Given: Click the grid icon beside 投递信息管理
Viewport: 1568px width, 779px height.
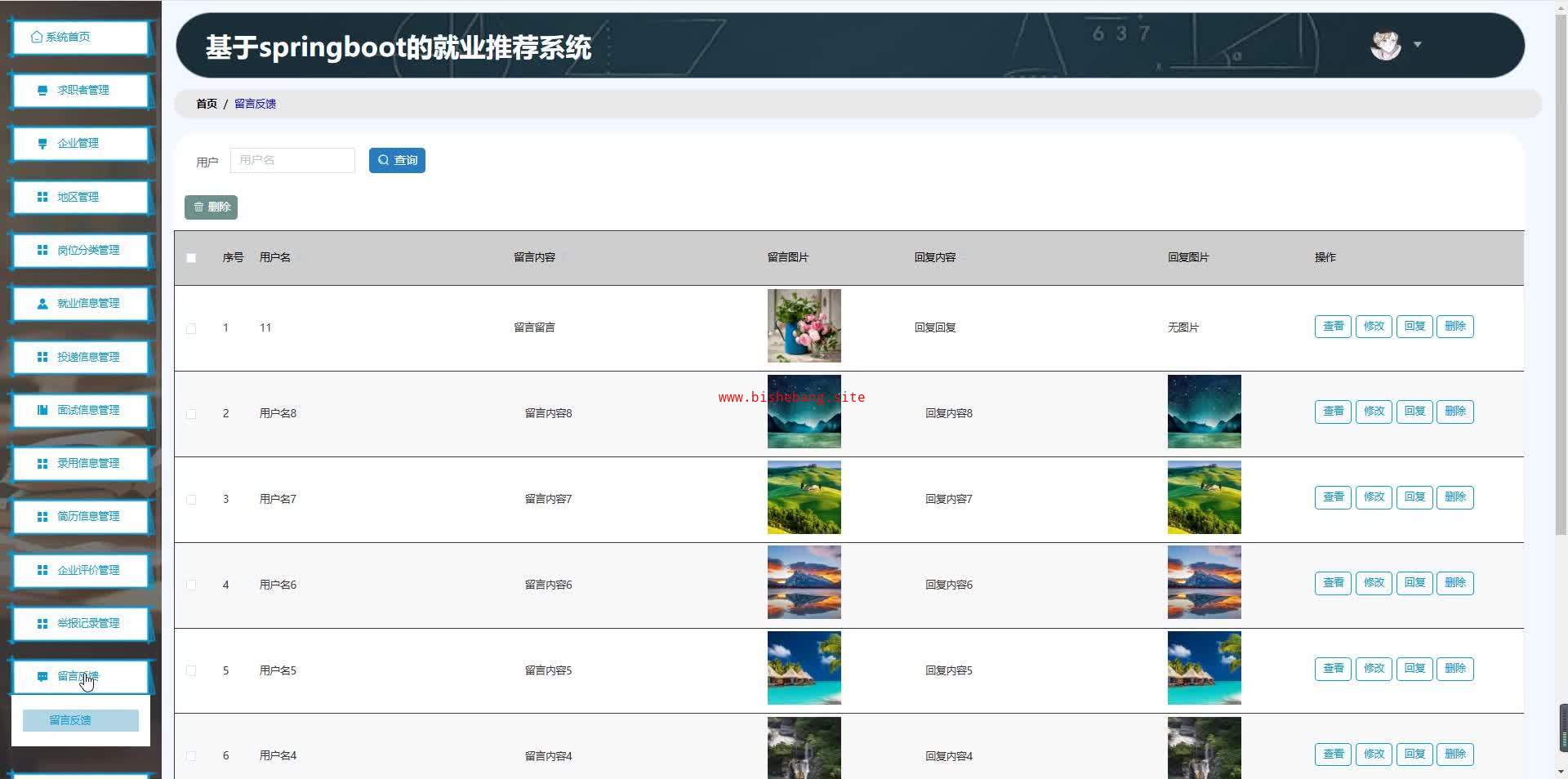Looking at the screenshot, I should [42, 357].
